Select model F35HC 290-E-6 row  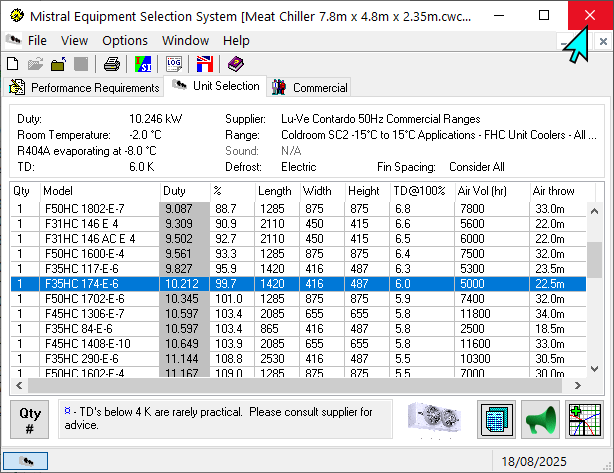(x=298, y=359)
